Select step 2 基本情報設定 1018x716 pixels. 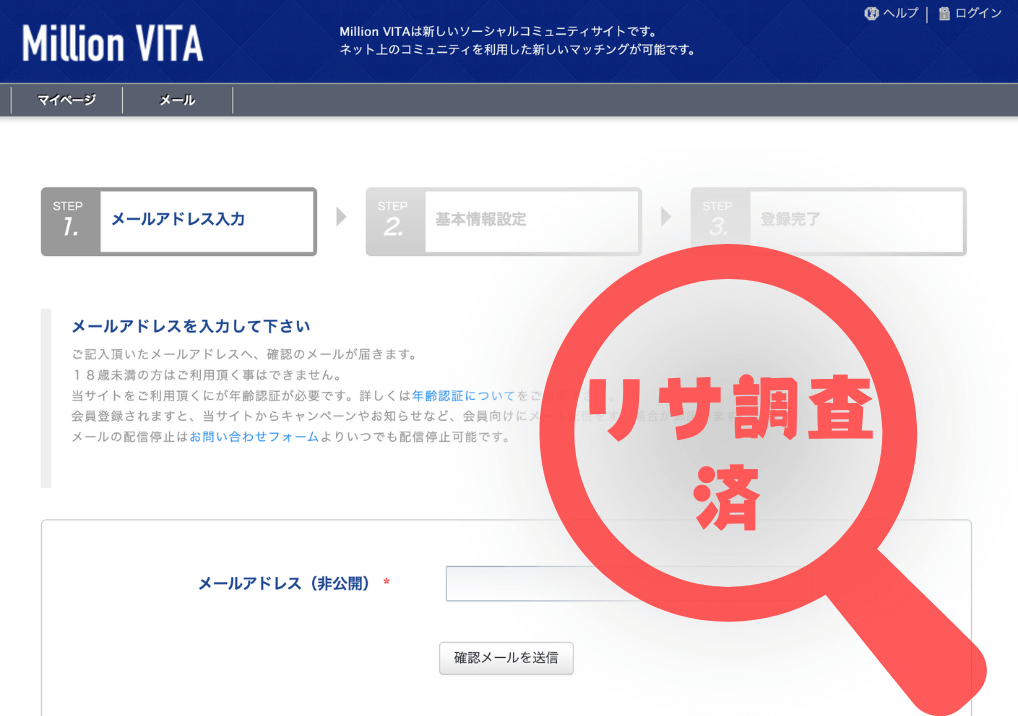point(503,221)
